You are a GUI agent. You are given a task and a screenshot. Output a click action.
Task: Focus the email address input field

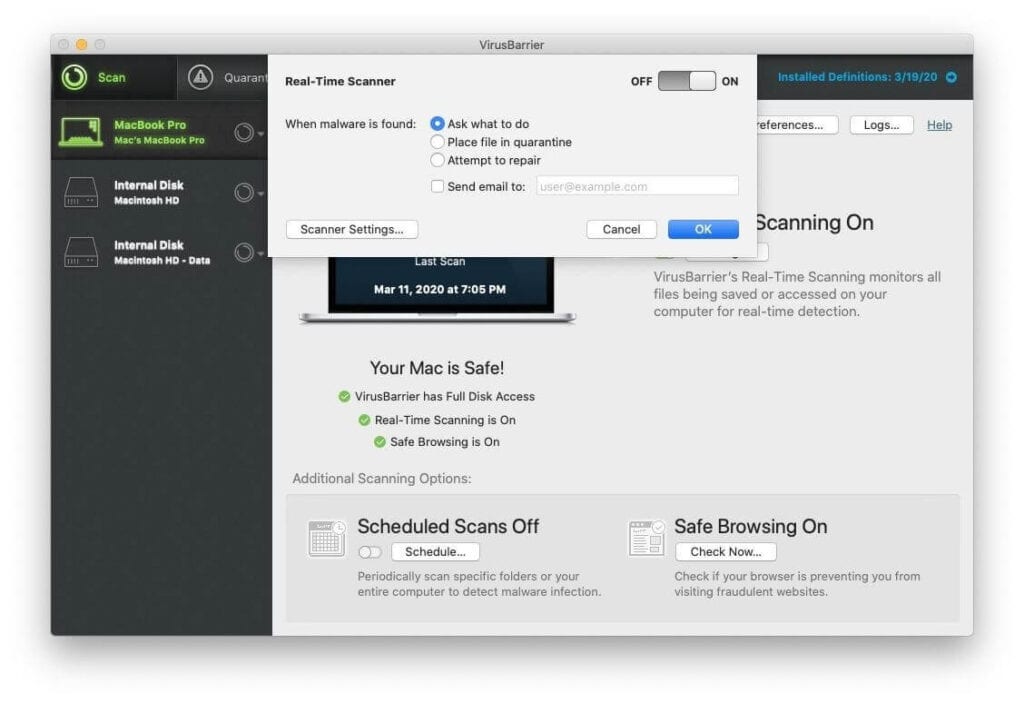pyautogui.click(x=637, y=186)
